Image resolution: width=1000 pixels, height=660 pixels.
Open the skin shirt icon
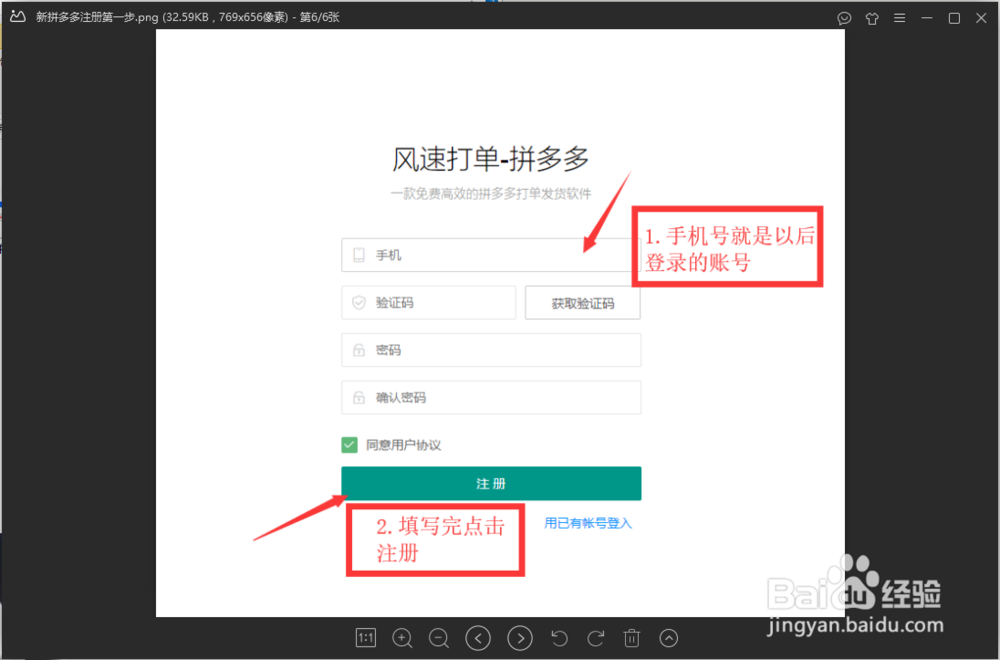point(872,18)
